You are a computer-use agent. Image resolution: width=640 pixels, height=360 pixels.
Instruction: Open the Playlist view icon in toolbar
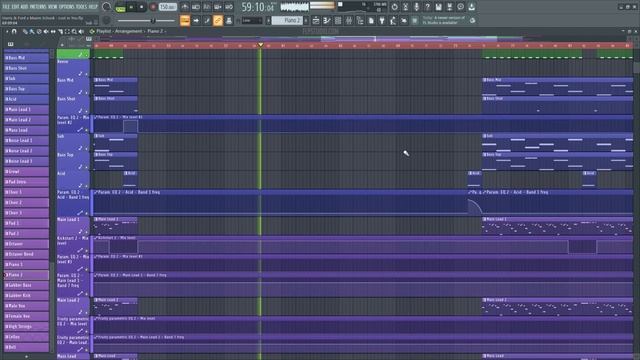coord(316,20)
